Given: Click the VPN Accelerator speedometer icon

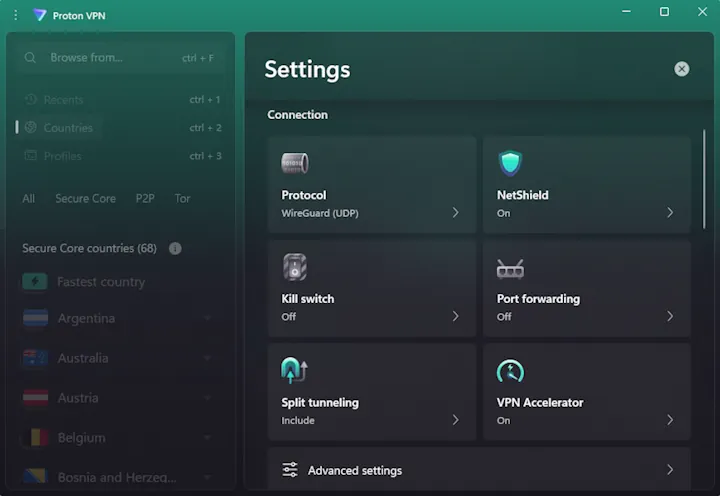Looking at the screenshot, I should tap(510, 372).
